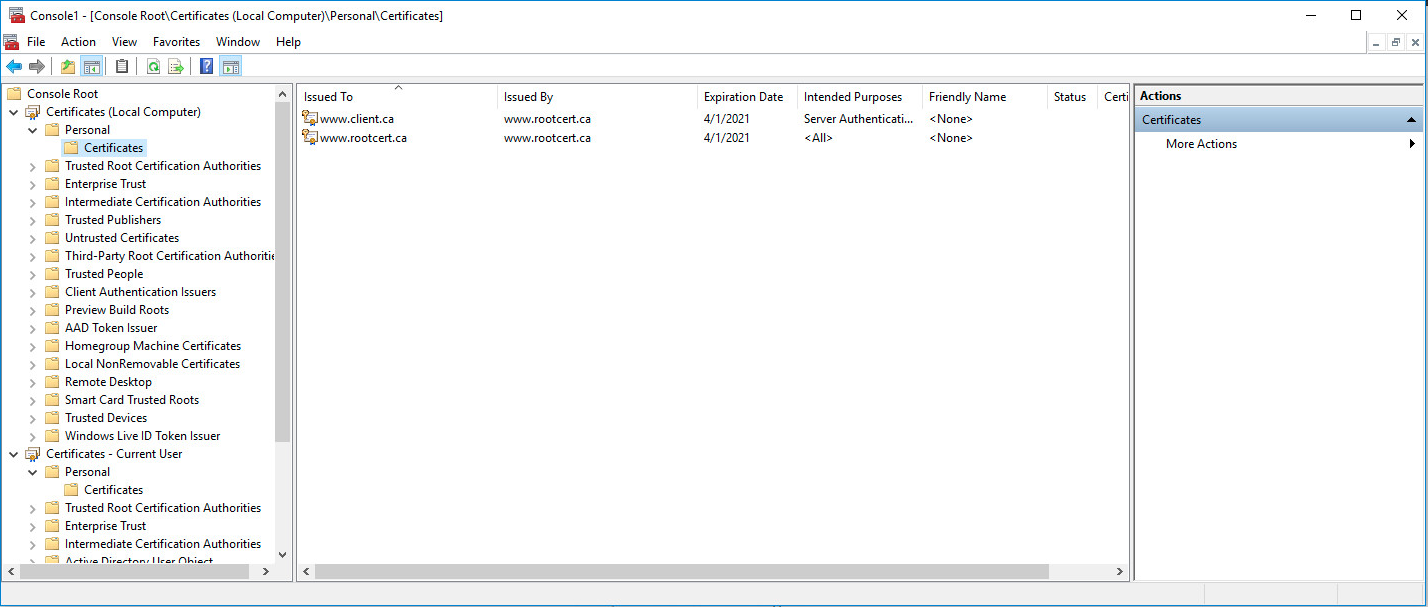
Task: Click the Up one level folder icon
Action: coord(66,66)
